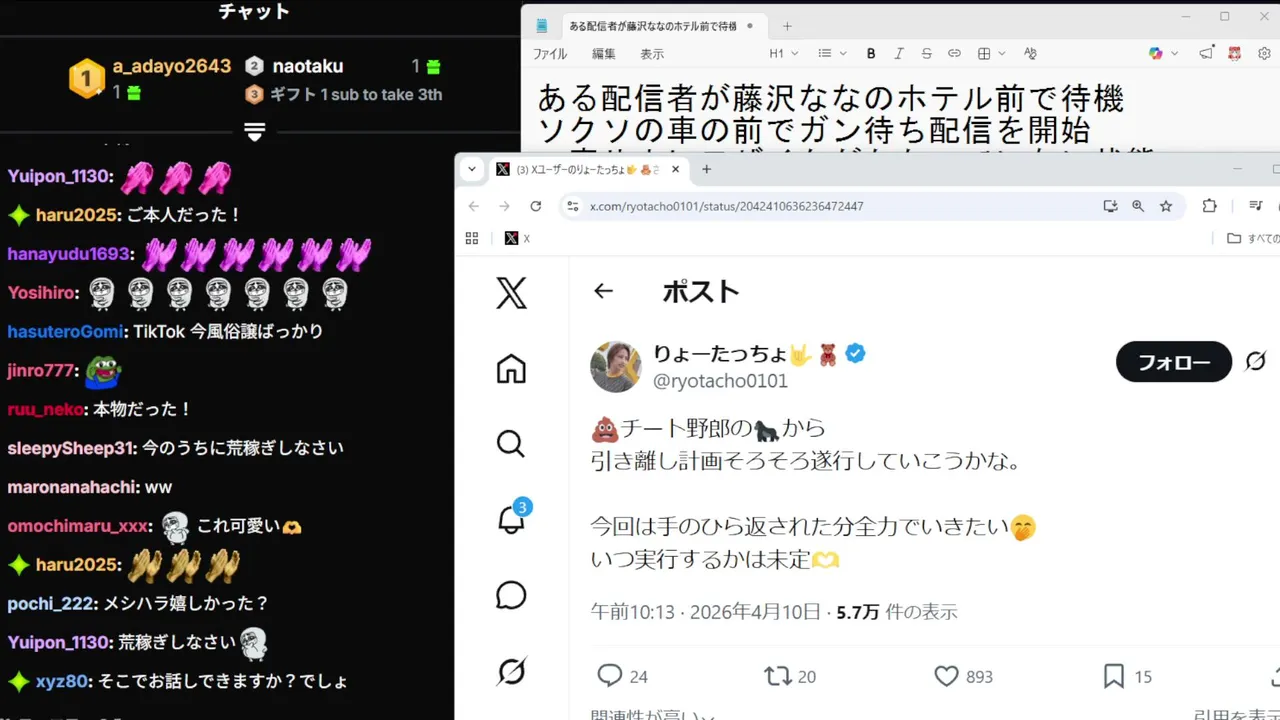Viewport: 1280px width, 720px height.
Task: Open the Grok icon in X sidebar
Action: click(511, 671)
